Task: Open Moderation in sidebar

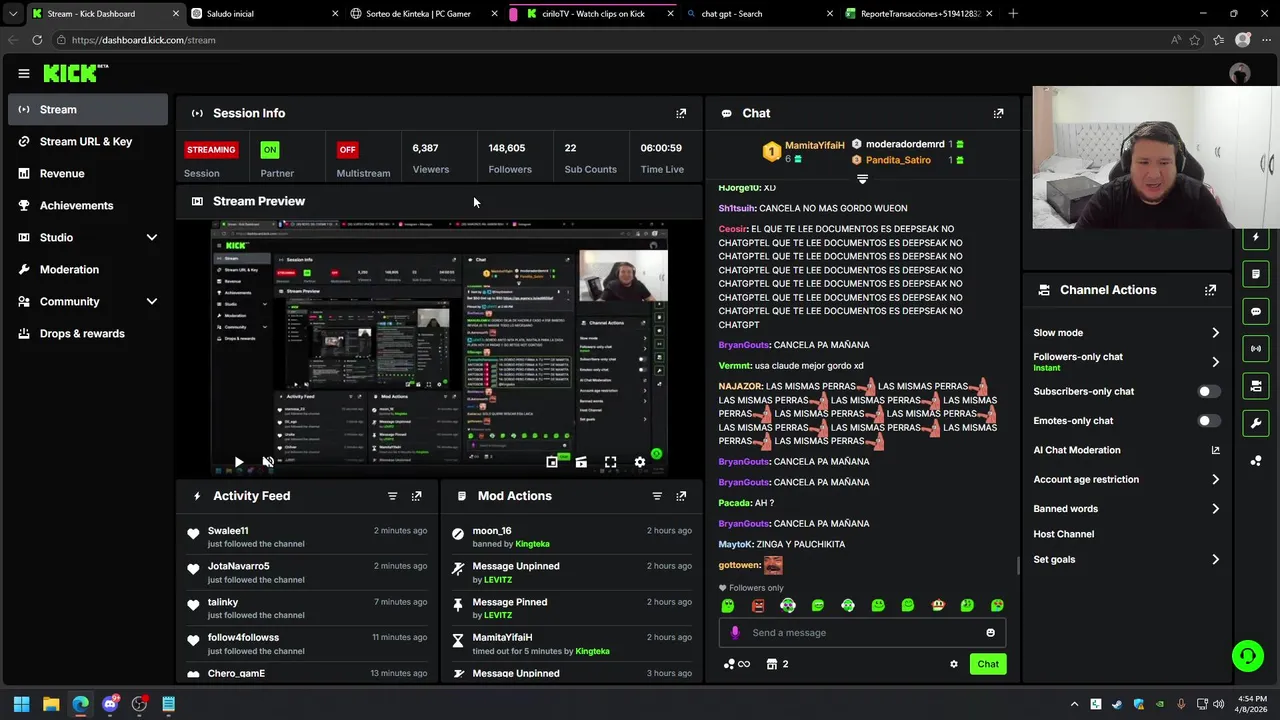Action: [x=88, y=270]
